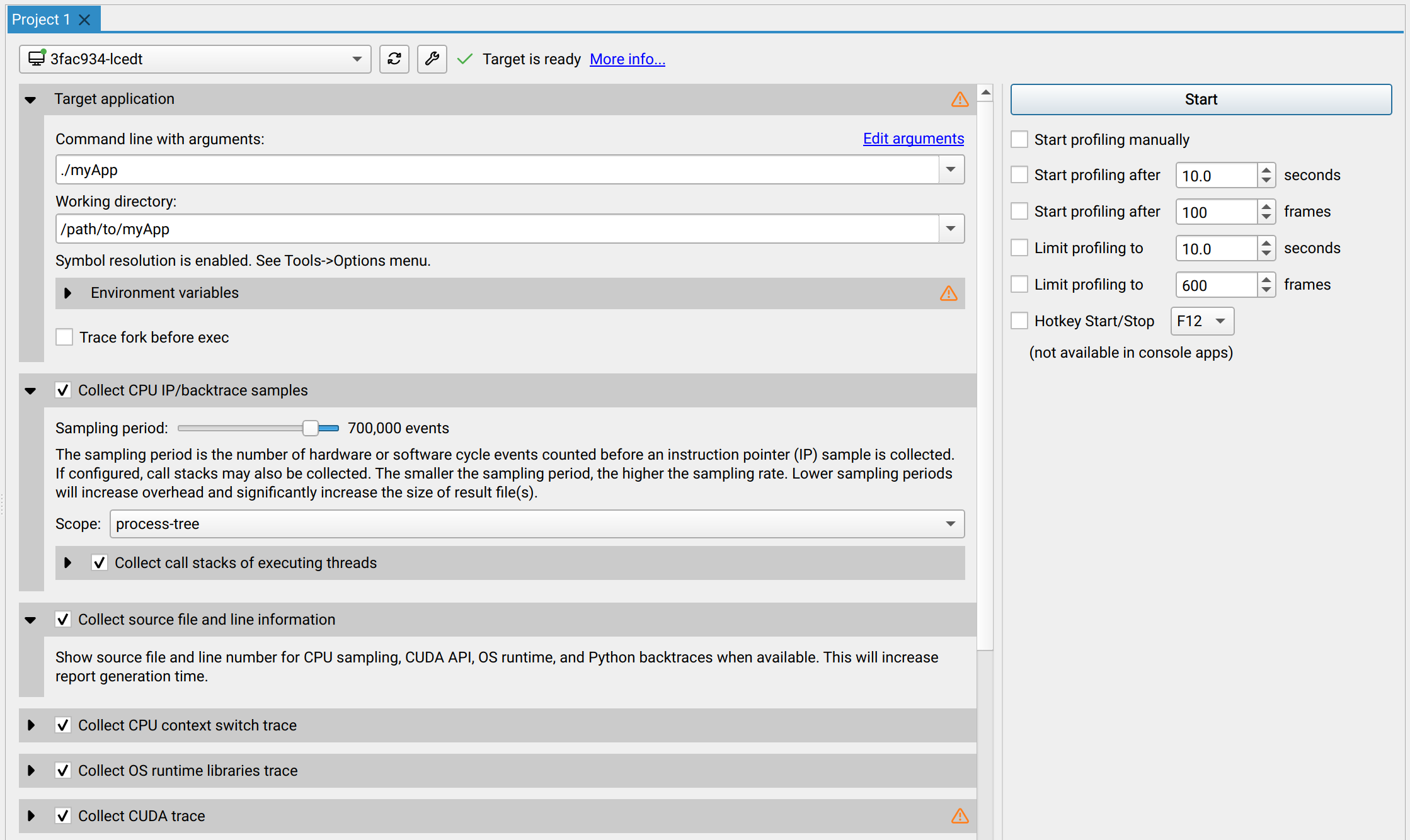Click the Start button
The width and height of the screenshot is (1410, 840).
click(1201, 99)
